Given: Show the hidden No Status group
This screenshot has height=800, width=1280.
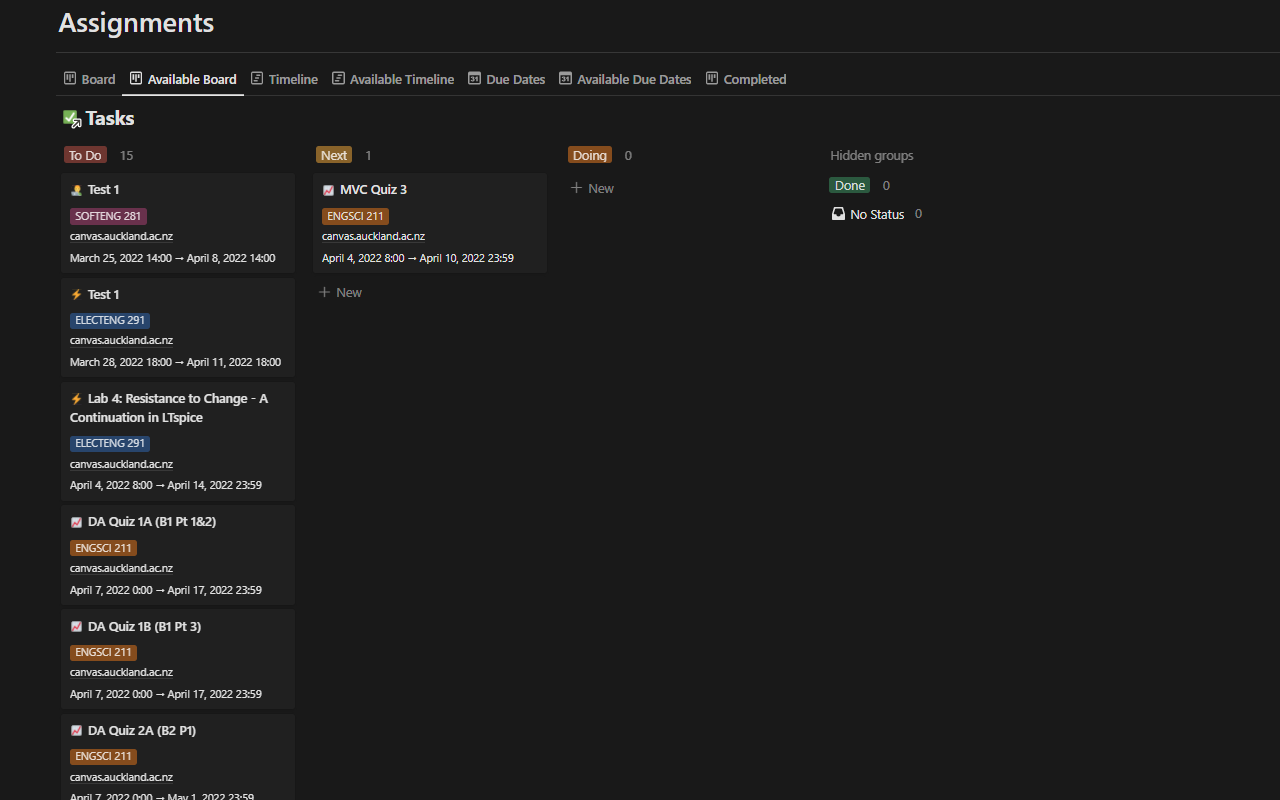Looking at the screenshot, I should click(877, 214).
